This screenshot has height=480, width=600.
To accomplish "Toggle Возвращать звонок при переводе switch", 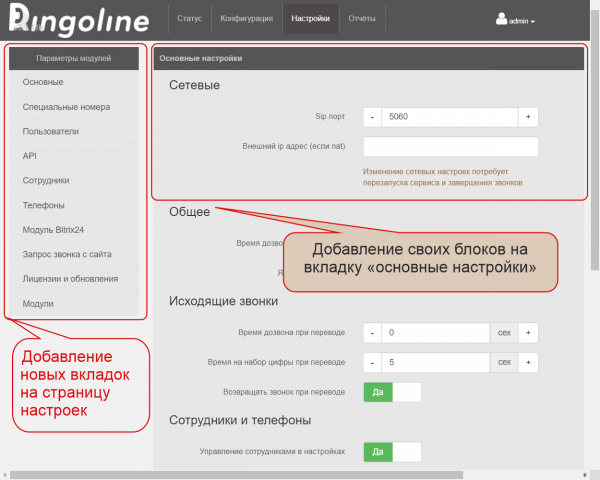I will point(391,392).
